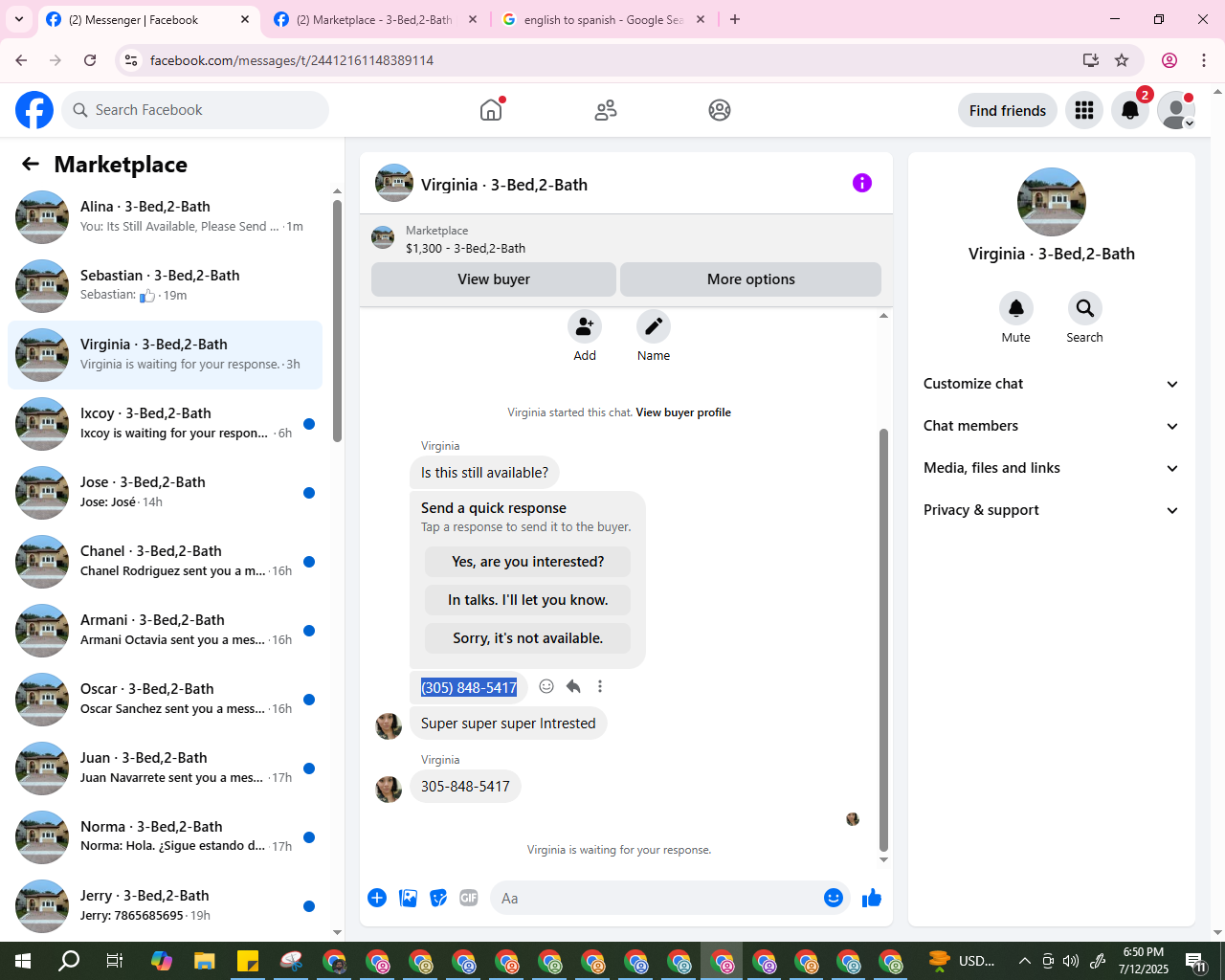Expand the Privacy & support section
This screenshot has height=980, width=1225.
coord(1051,510)
